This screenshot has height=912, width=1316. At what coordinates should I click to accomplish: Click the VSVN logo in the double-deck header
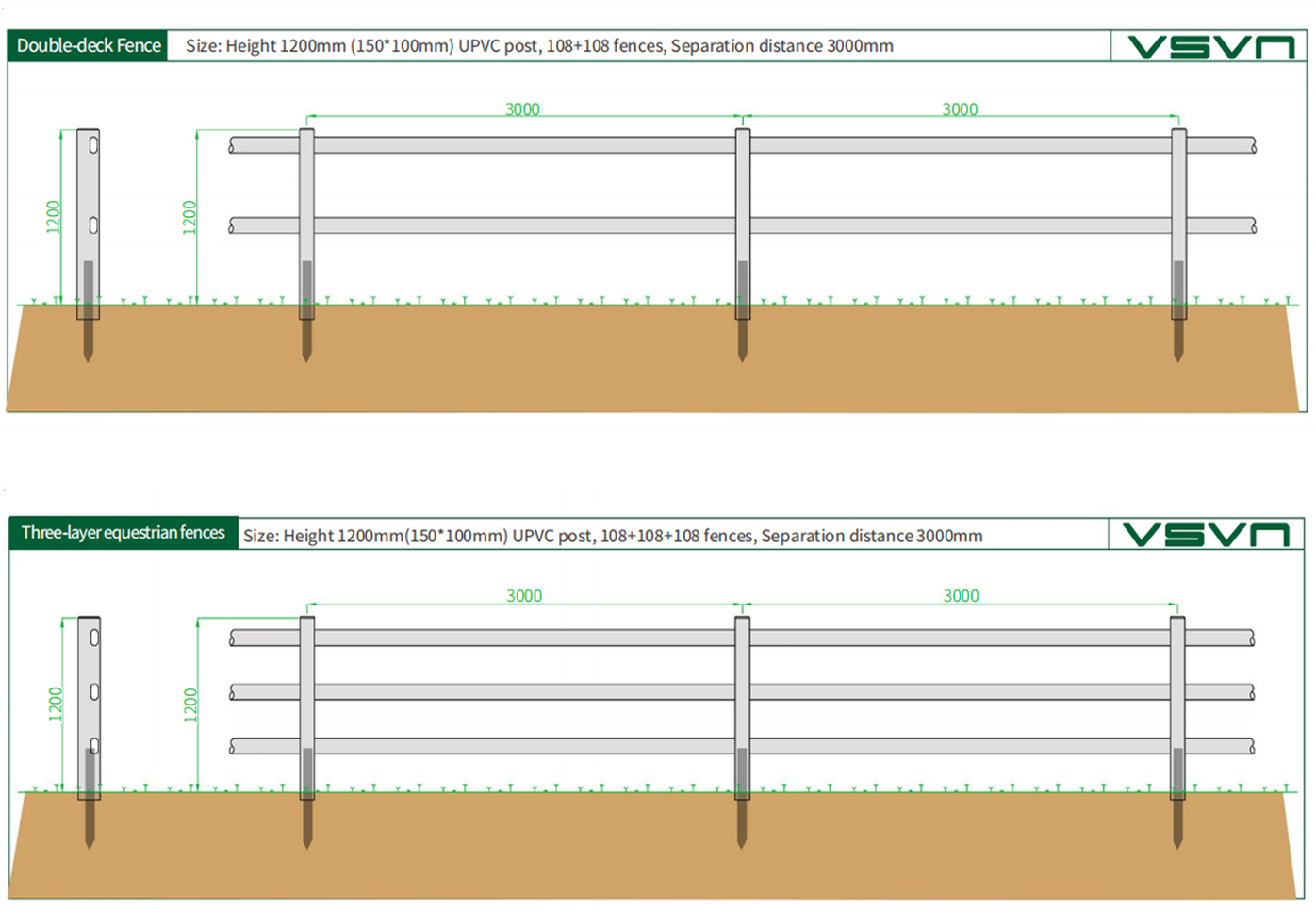click(1210, 47)
